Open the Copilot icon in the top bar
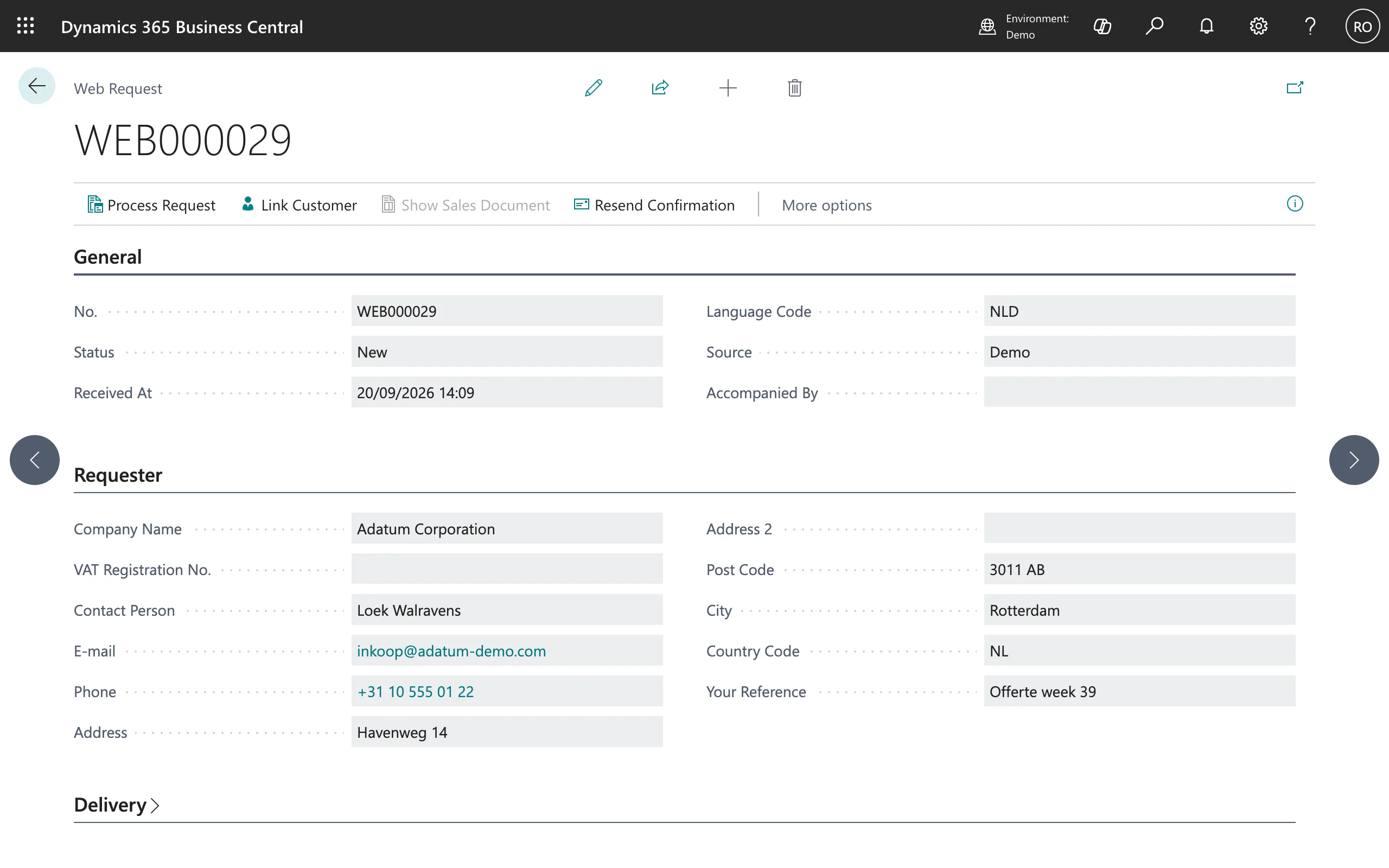 click(x=1103, y=27)
